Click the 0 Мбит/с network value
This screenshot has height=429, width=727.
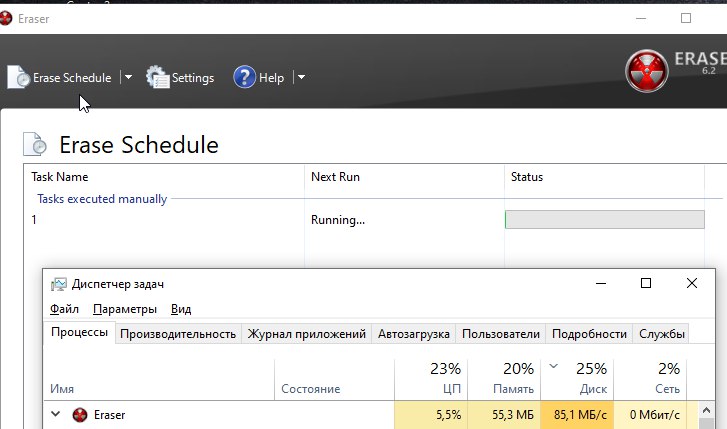coord(655,415)
